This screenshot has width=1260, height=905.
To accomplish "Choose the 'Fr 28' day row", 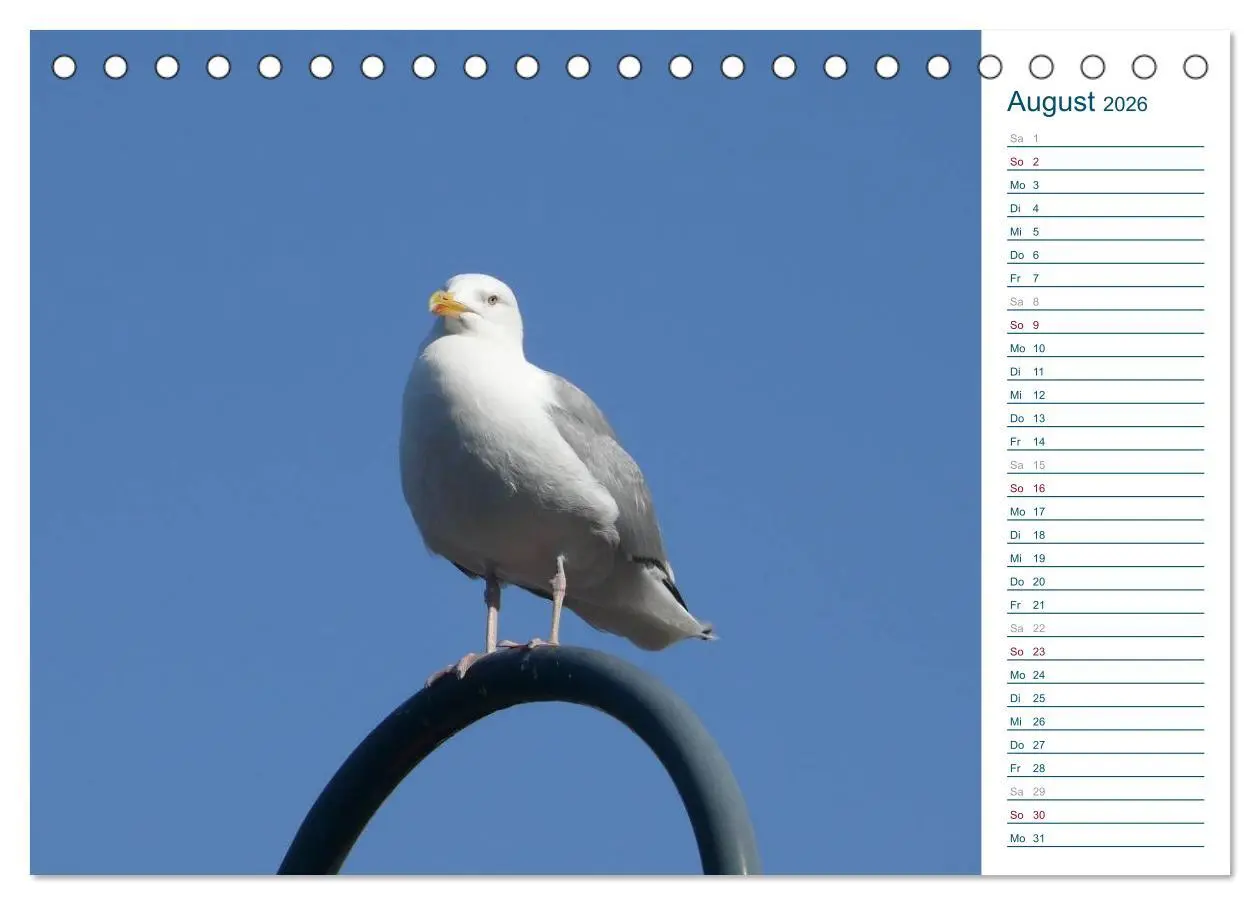I will click(1105, 768).
